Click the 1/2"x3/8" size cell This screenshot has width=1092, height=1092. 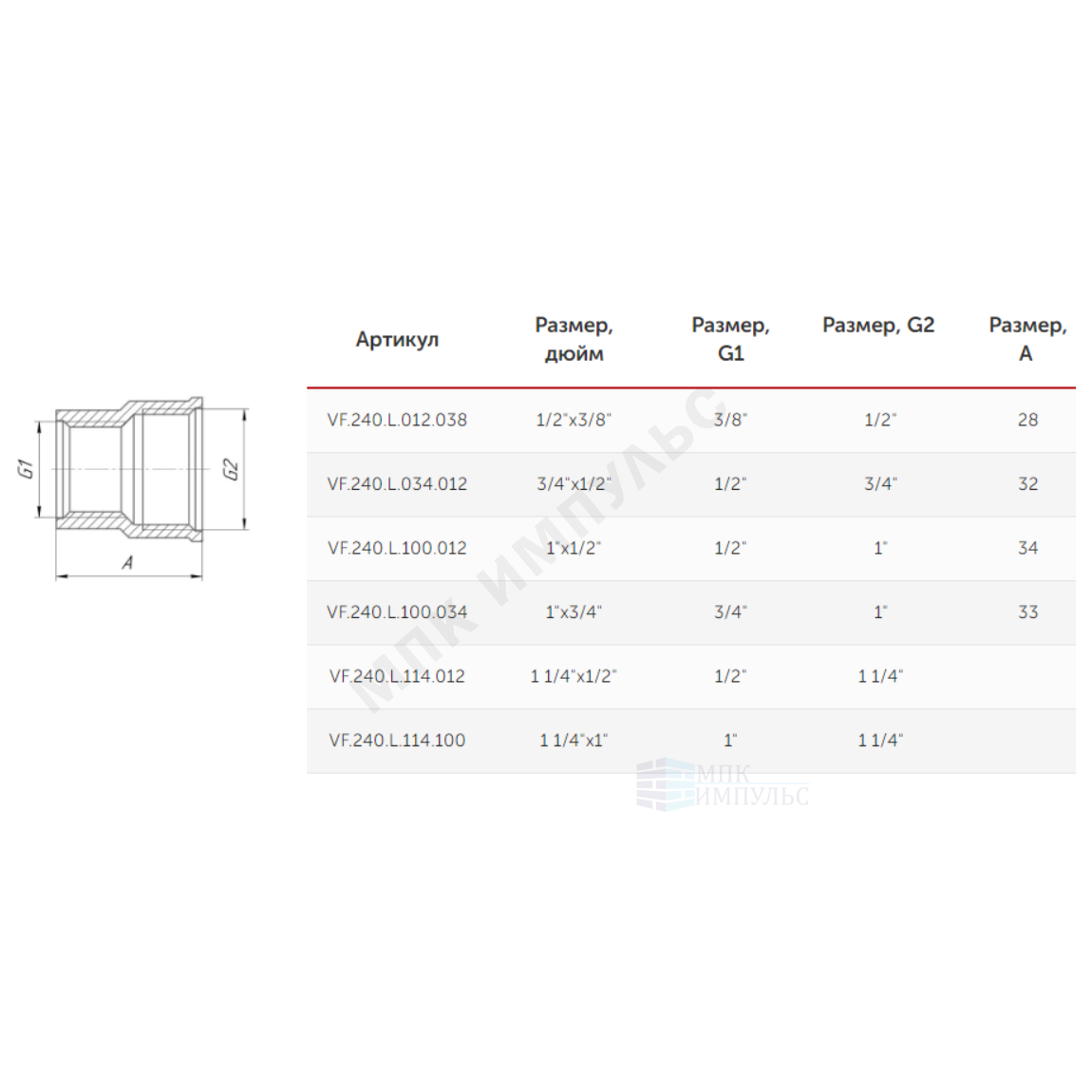[x=574, y=420]
